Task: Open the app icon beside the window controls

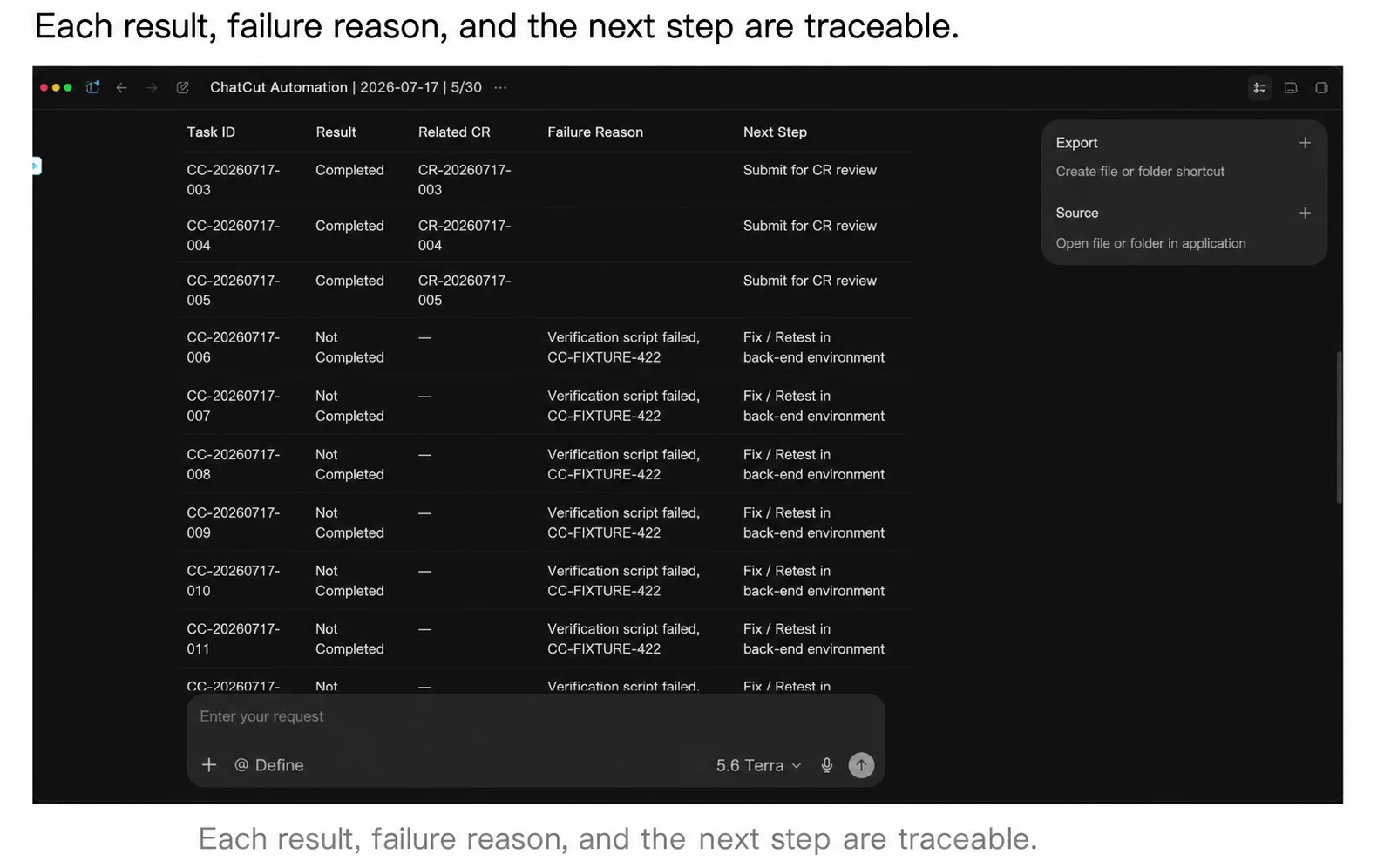Action: coord(92,87)
